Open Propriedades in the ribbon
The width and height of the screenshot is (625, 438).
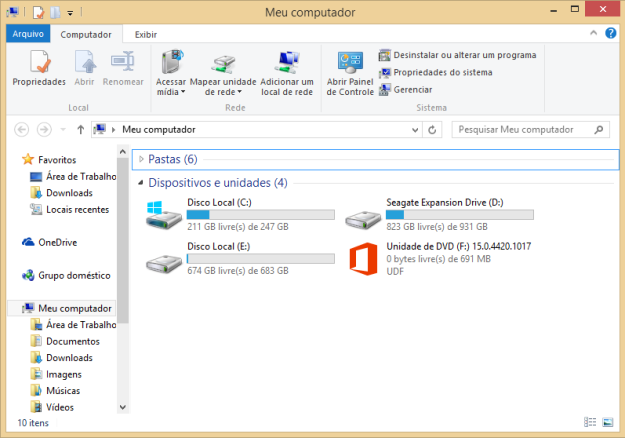coord(39,68)
